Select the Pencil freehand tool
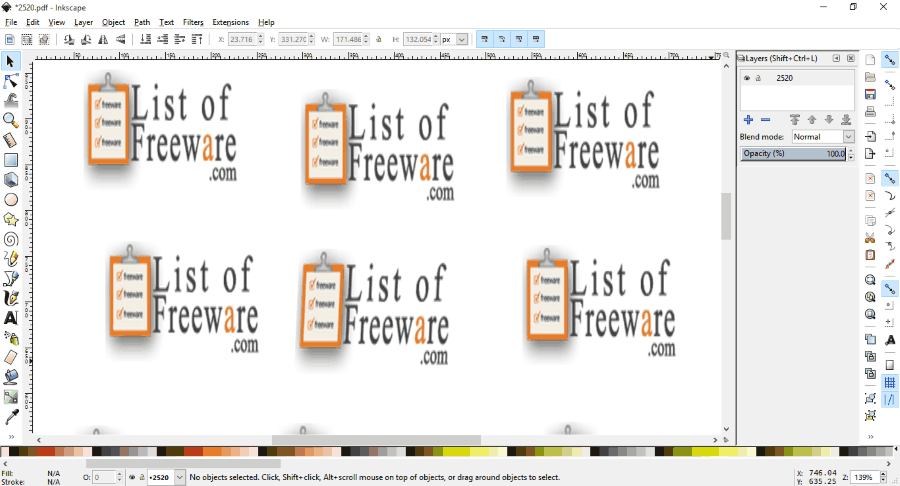Image resolution: width=900 pixels, height=486 pixels. (10, 259)
